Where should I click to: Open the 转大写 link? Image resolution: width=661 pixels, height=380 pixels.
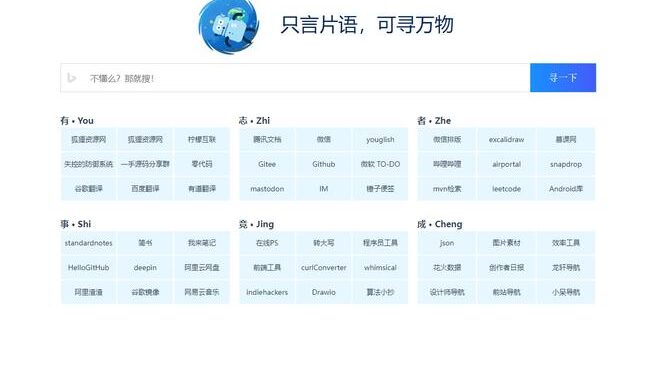click(x=324, y=243)
